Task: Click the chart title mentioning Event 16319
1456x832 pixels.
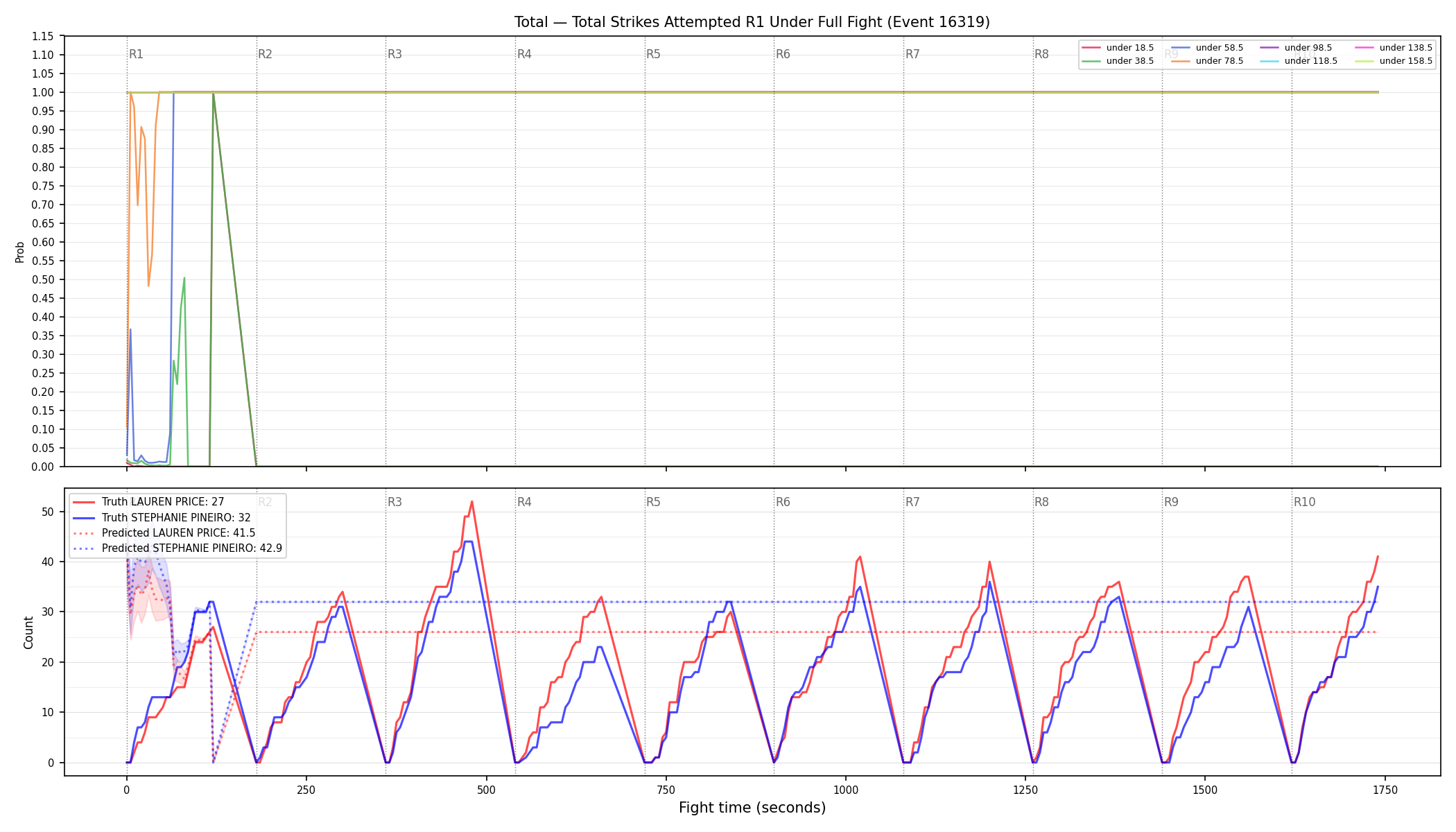Action: [x=752, y=22]
